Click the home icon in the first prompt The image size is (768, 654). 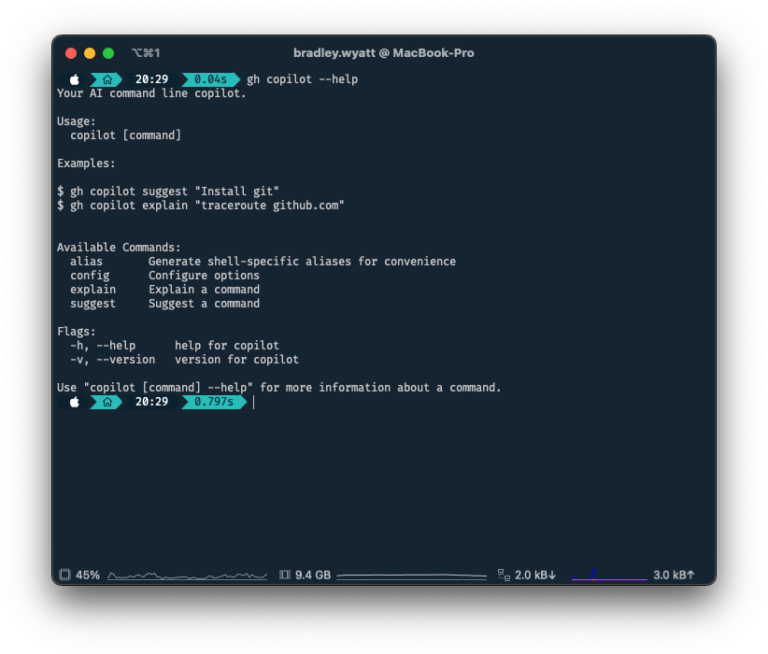(107, 79)
